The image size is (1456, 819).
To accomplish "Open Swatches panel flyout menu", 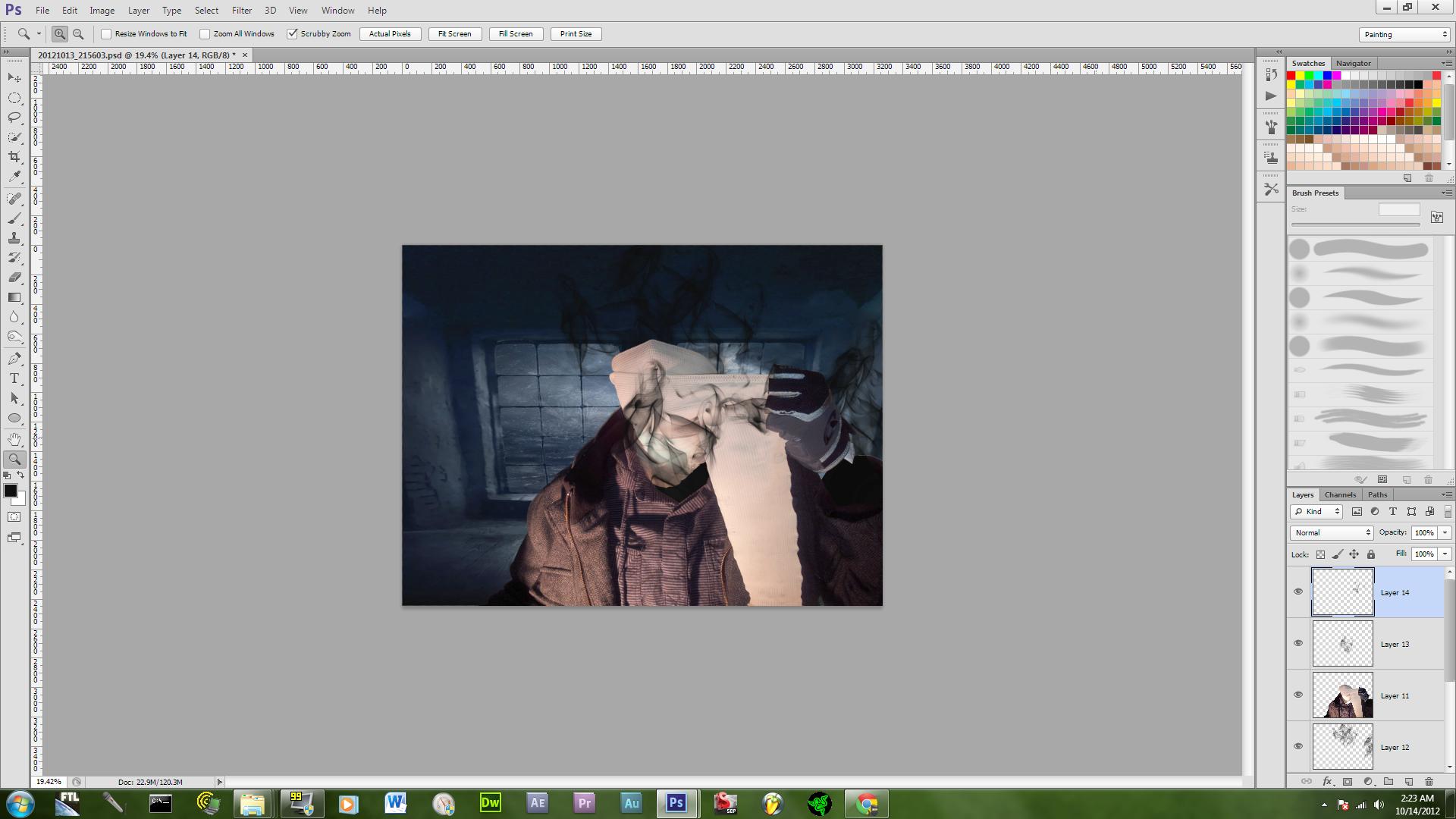I will (1445, 63).
